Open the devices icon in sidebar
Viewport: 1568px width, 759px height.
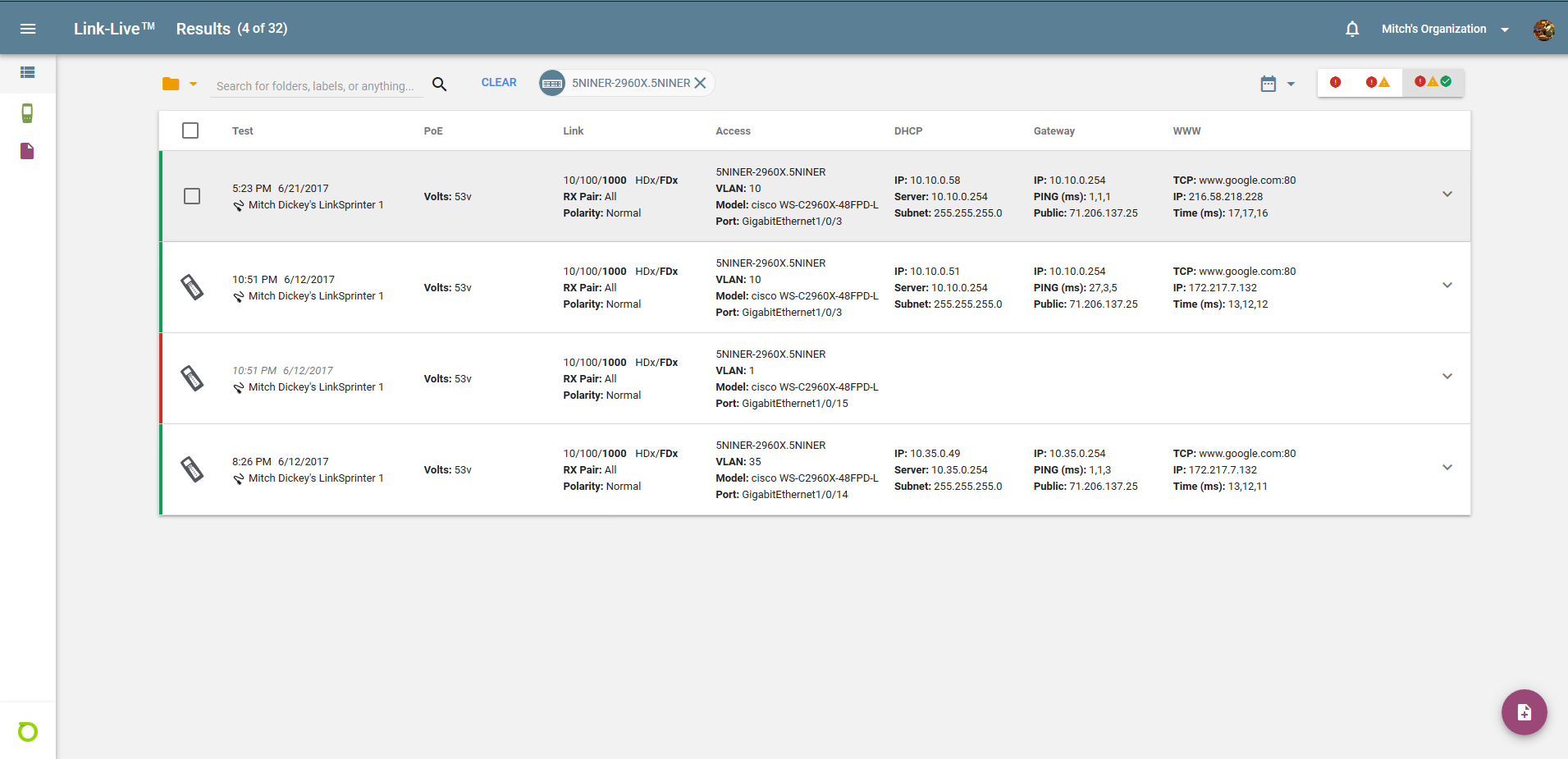coord(27,112)
